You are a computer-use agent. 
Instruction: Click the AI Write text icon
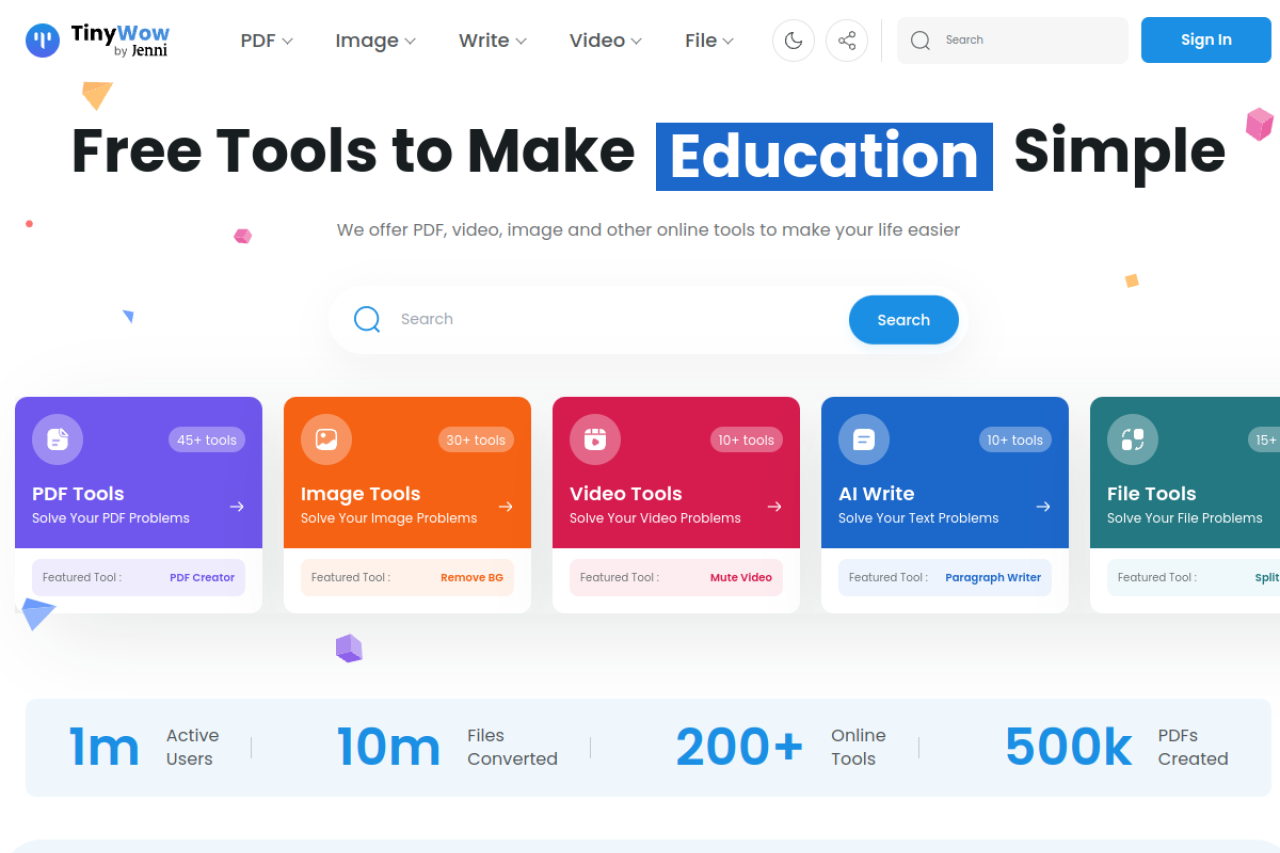(x=864, y=439)
